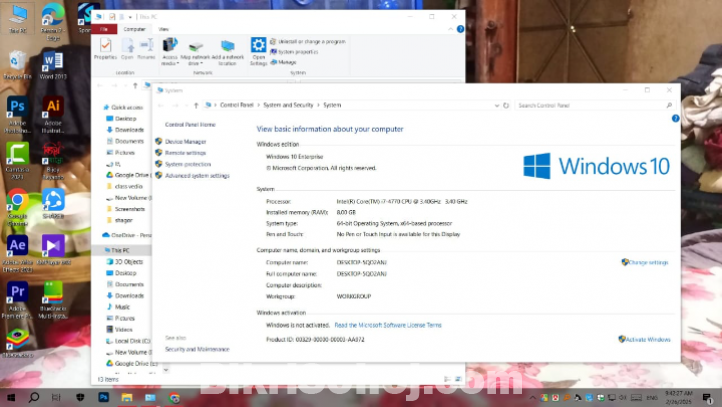Open the Windows Start menu
722x407 pixels.
click(x=11, y=397)
